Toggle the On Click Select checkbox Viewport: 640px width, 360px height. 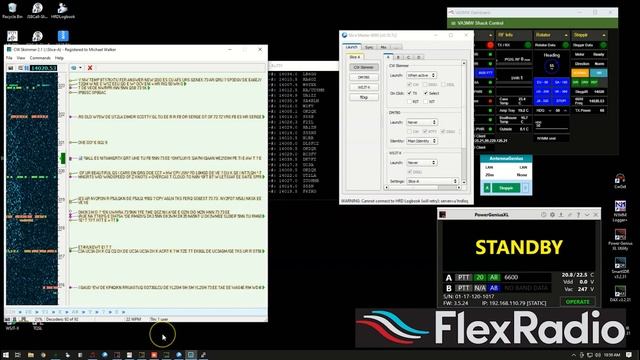[426, 93]
